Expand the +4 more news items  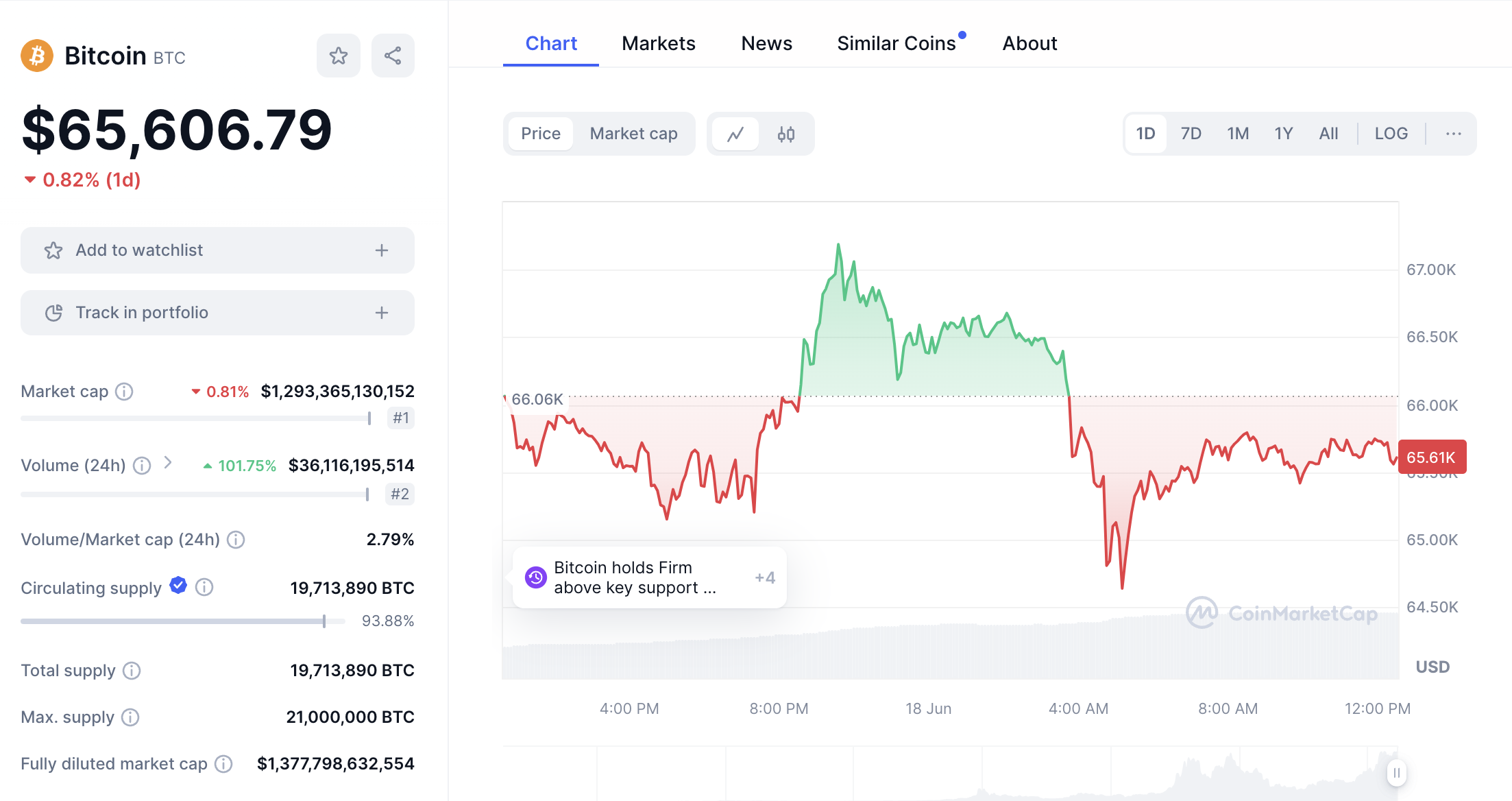click(765, 577)
